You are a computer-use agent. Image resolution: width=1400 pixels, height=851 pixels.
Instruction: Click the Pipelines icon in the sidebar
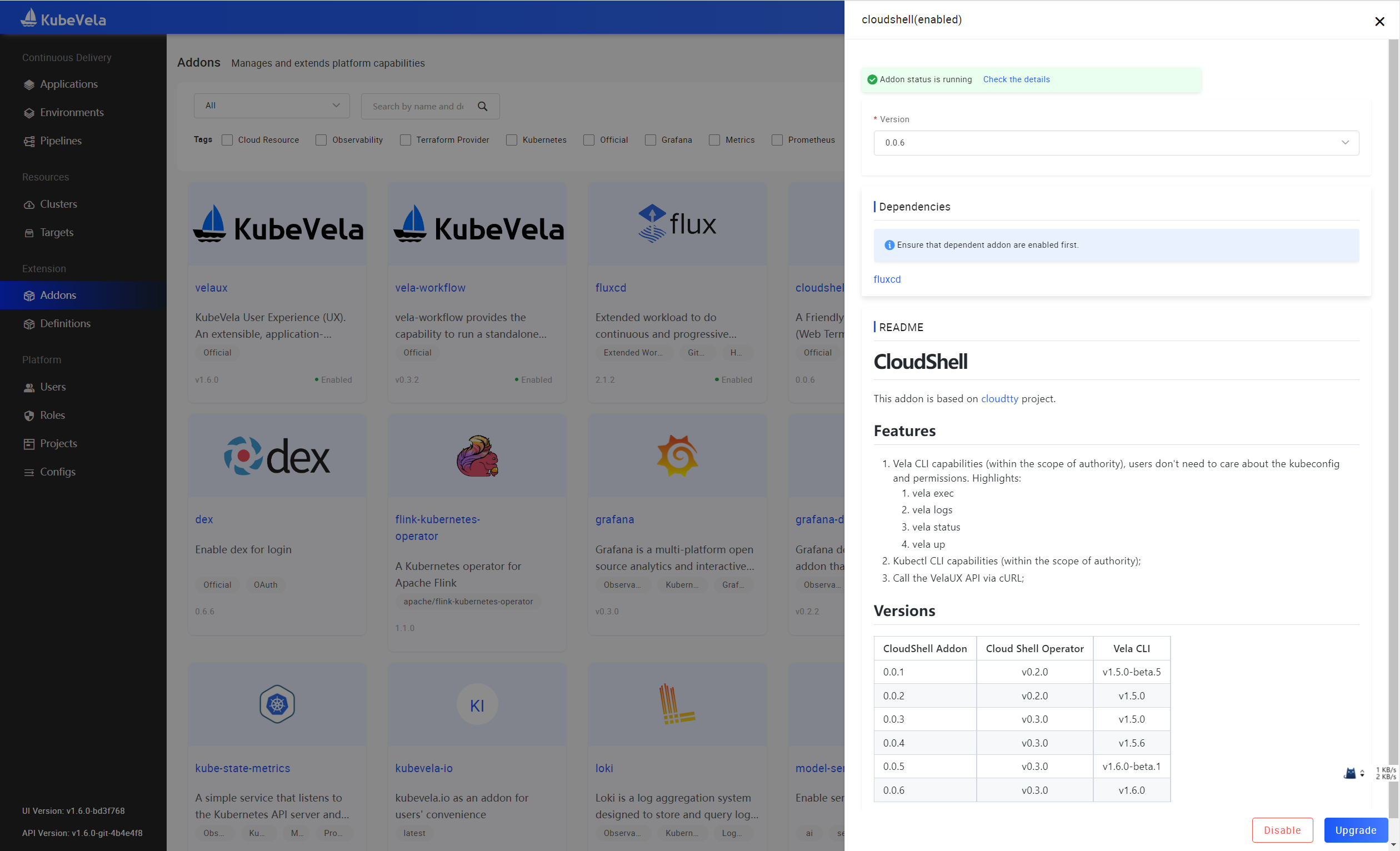pos(29,141)
